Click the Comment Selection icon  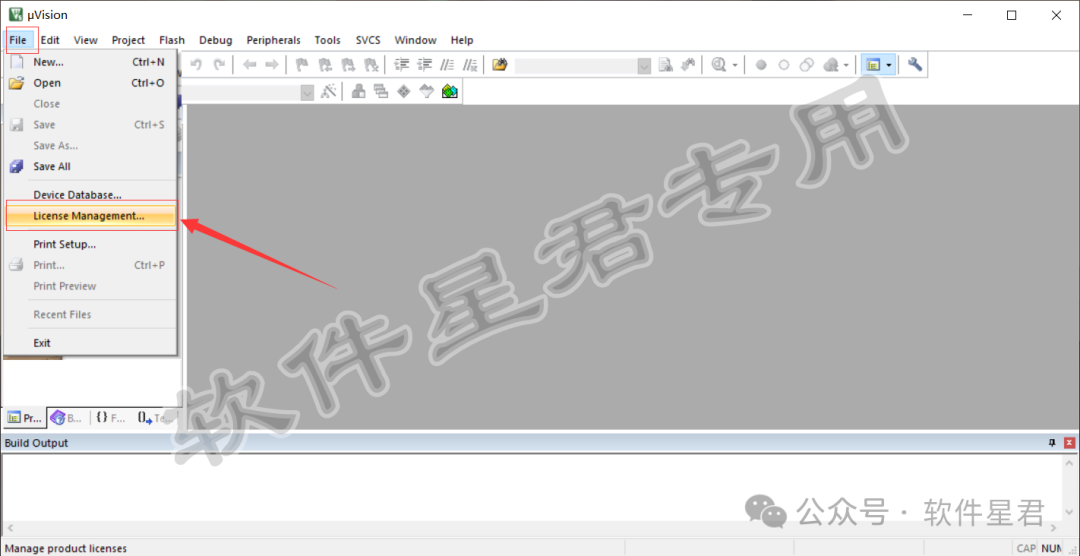click(x=448, y=65)
